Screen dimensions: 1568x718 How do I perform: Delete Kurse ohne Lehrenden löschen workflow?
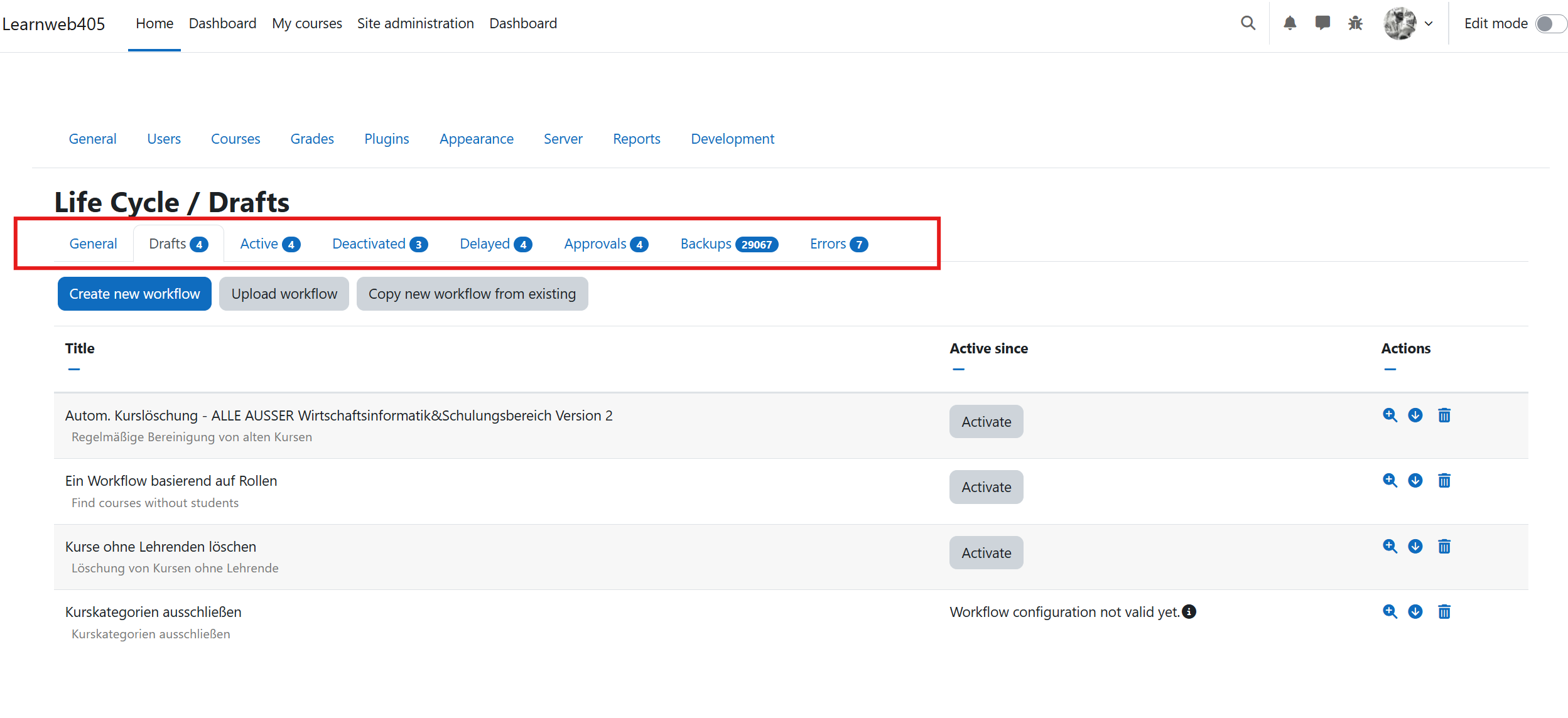[1444, 547]
